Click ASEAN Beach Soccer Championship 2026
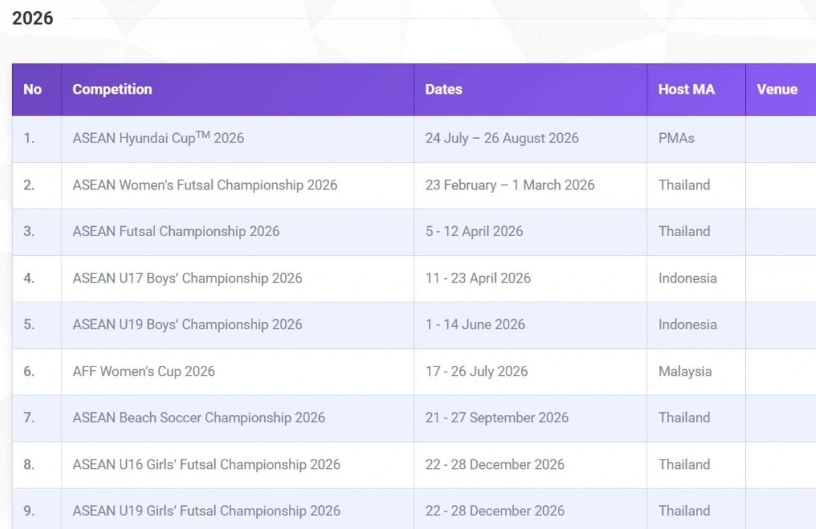The image size is (816, 529). point(199,418)
